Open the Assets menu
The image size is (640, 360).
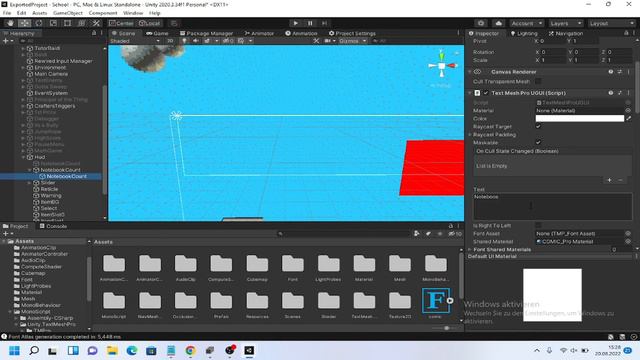coord(40,13)
